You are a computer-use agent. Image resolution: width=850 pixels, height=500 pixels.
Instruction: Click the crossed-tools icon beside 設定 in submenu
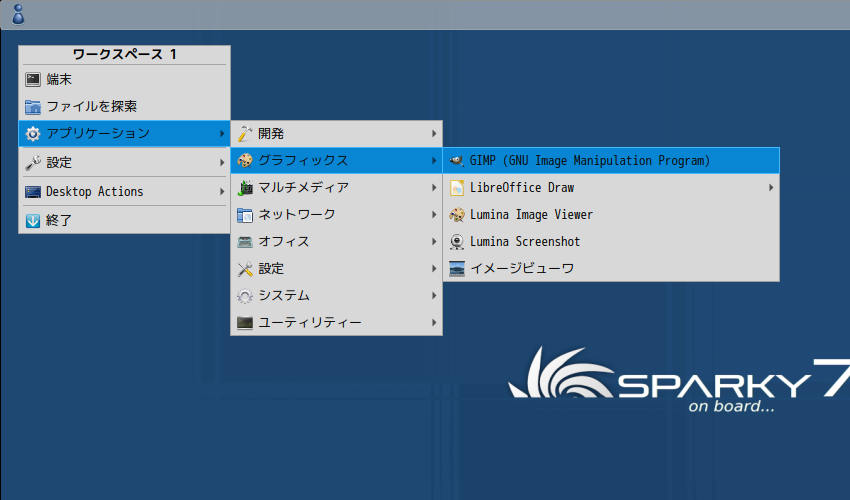click(245, 268)
